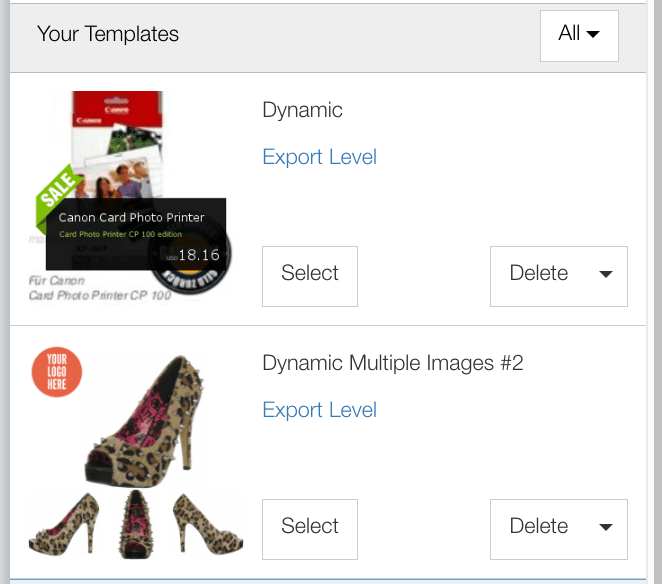The width and height of the screenshot is (662, 584).
Task: Click Export Level under the Dynamic template
Action: pyautogui.click(x=319, y=157)
